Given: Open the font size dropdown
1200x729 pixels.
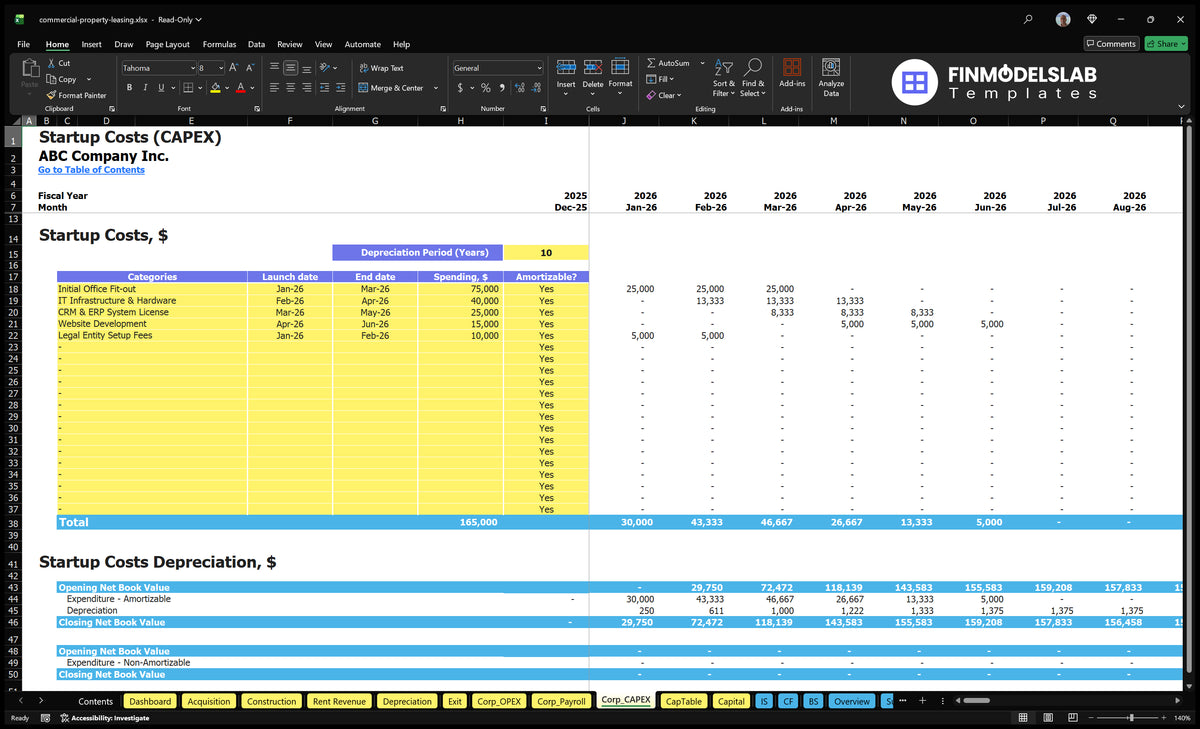Looking at the screenshot, I should [x=220, y=68].
